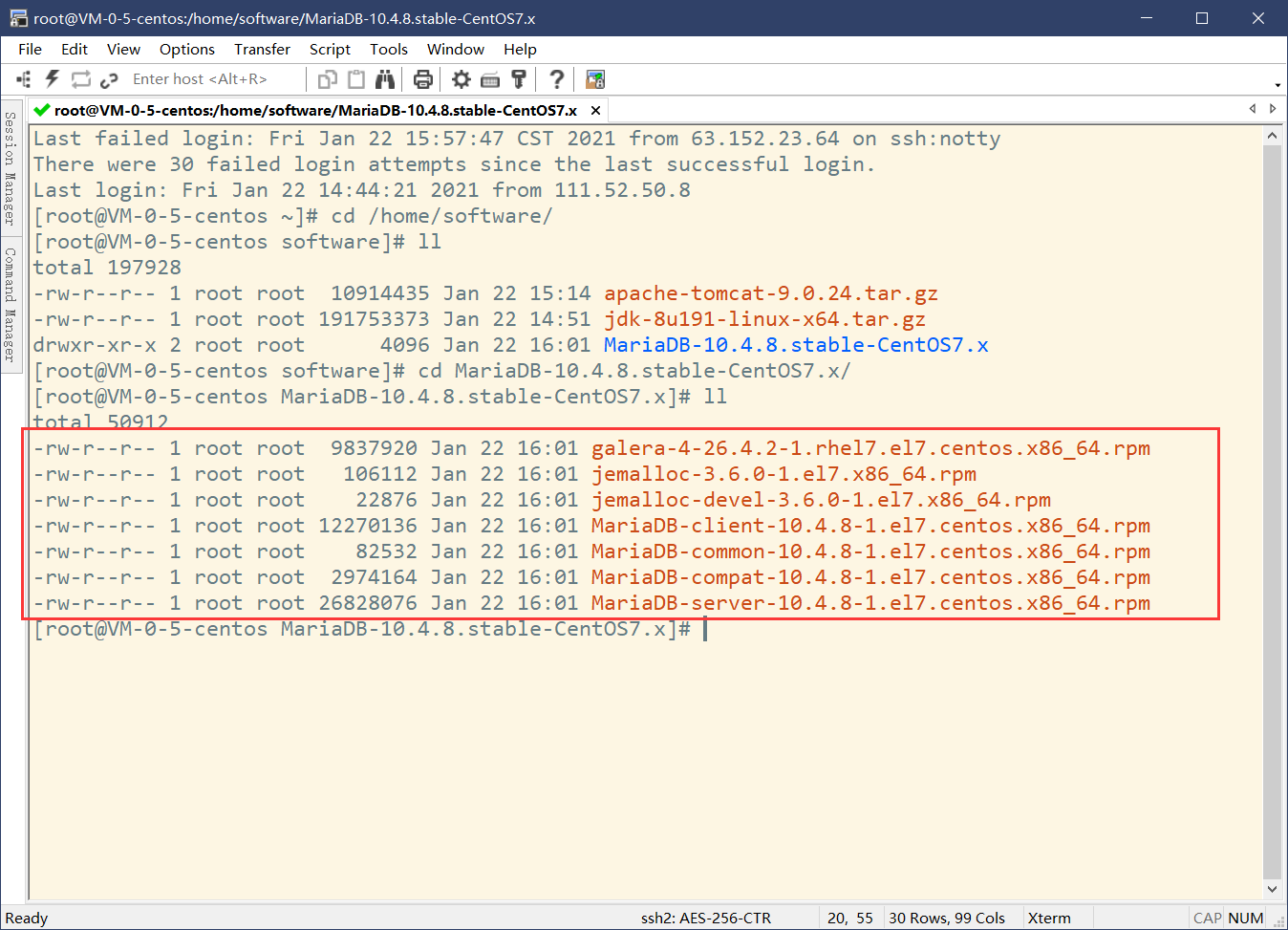Expand the Command Manager side panel
Viewport: 1288px width, 930px height.
click(x=11, y=305)
